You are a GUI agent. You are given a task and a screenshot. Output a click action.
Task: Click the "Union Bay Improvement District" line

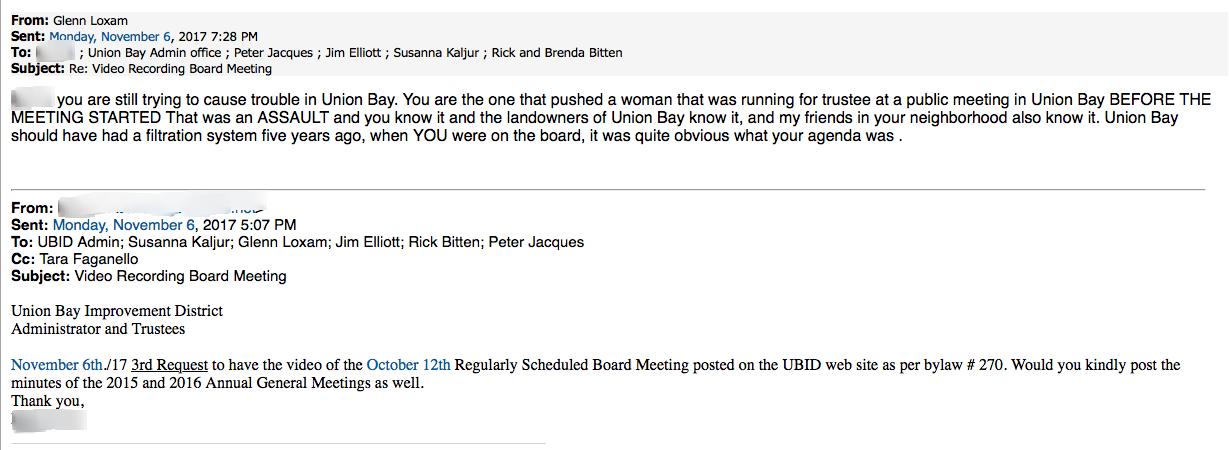coord(117,311)
